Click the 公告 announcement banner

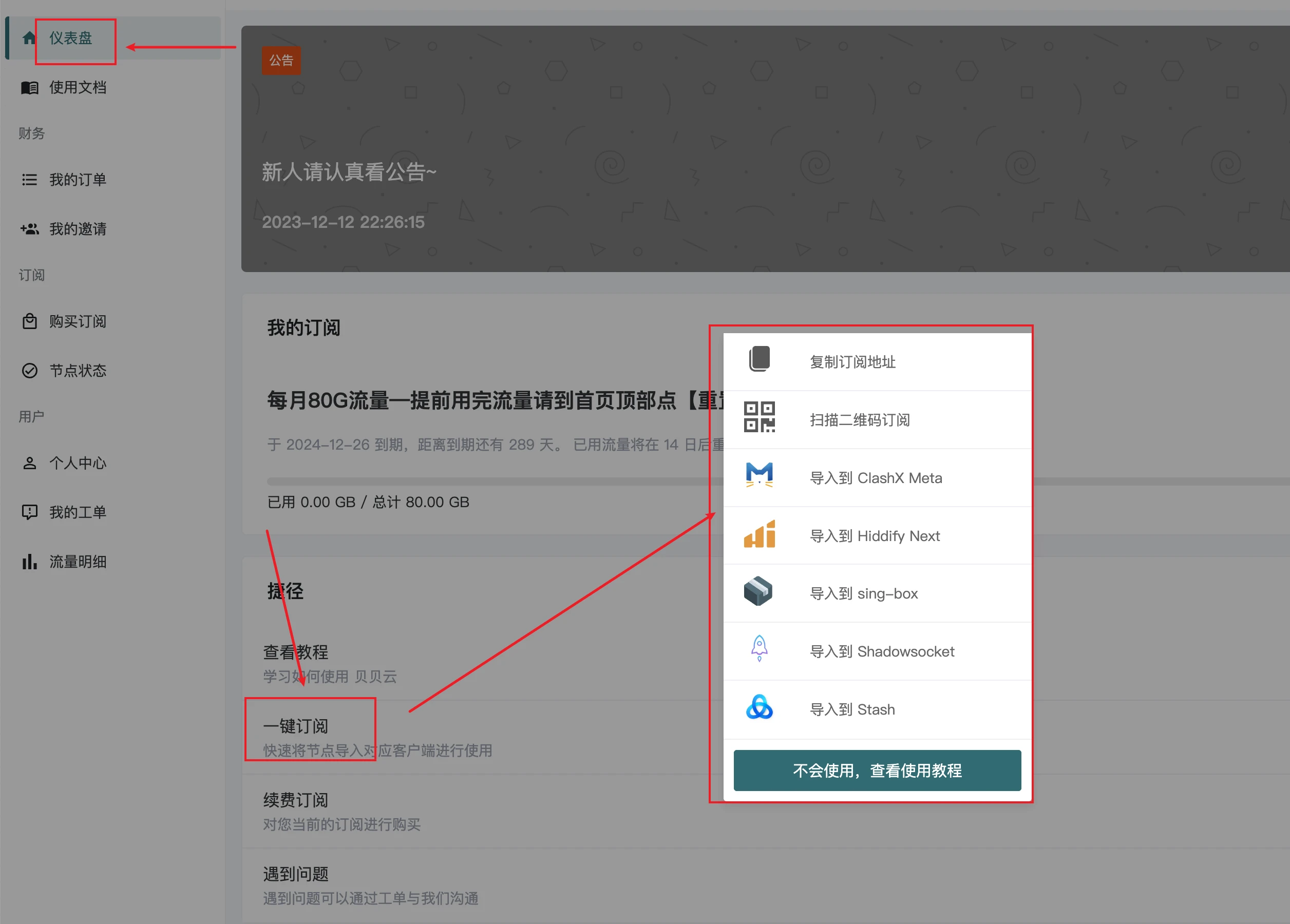pyautogui.click(x=281, y=60)
